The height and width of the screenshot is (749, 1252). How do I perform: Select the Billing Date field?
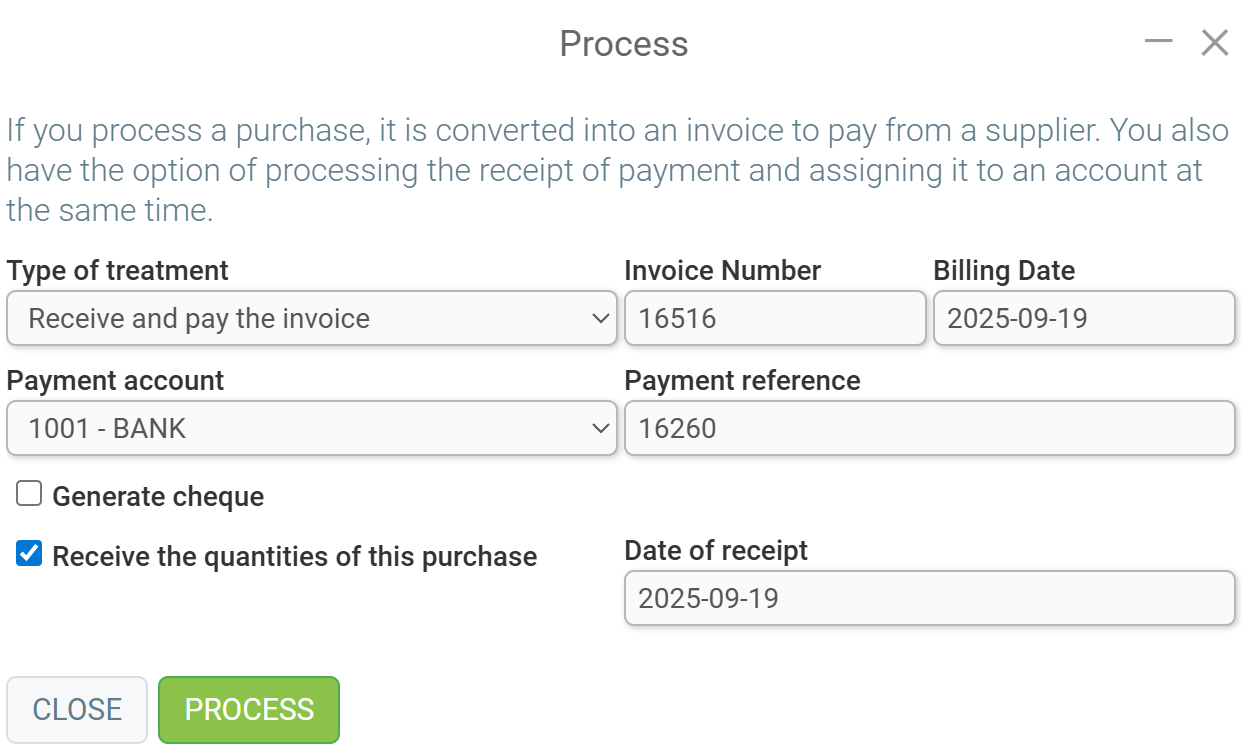pos(1084,319)
